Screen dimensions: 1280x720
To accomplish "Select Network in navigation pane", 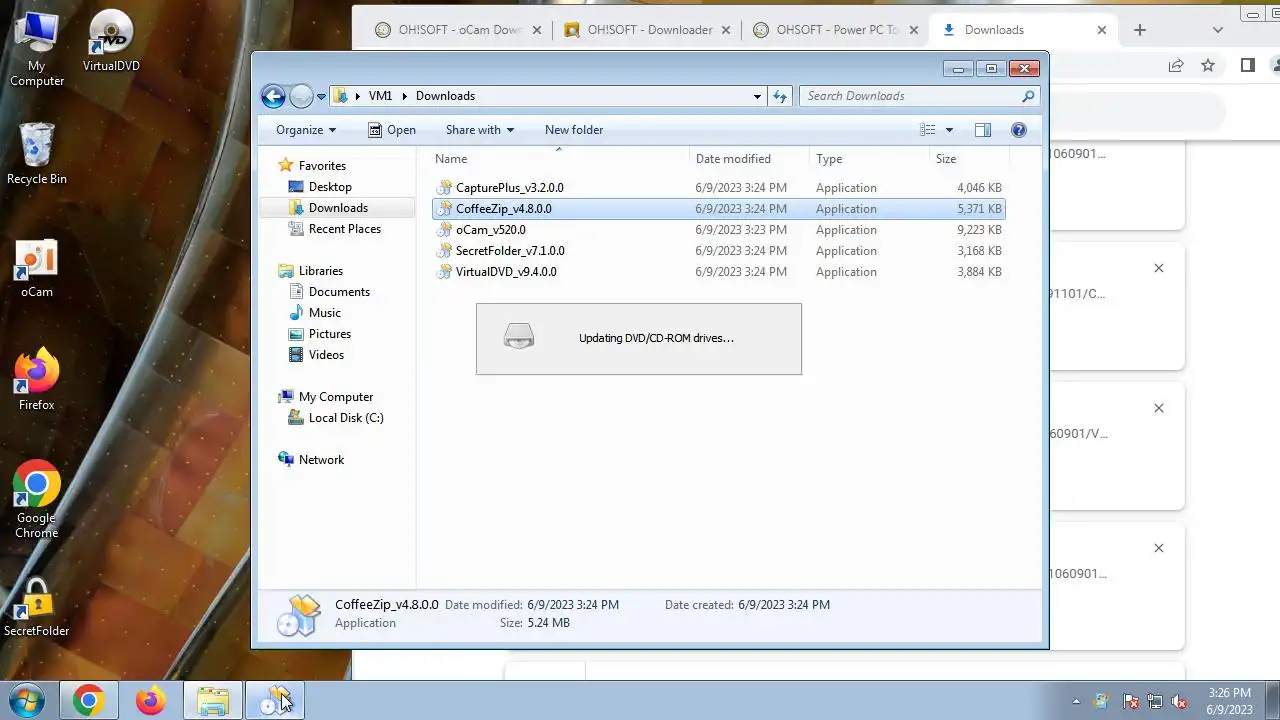I will [321, 460].
